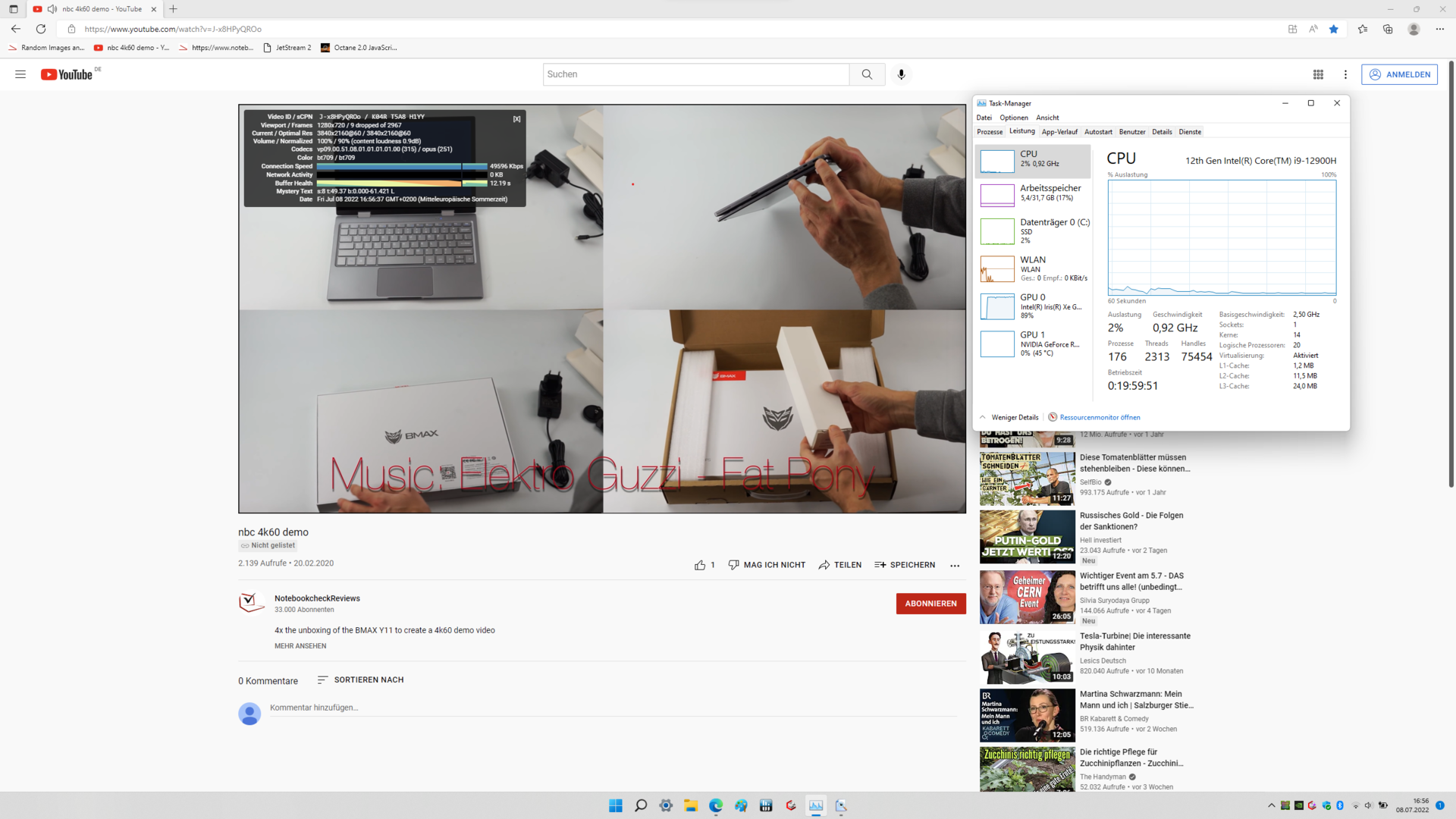Open the Optionen menu in Task Manager

point(1013,118)
